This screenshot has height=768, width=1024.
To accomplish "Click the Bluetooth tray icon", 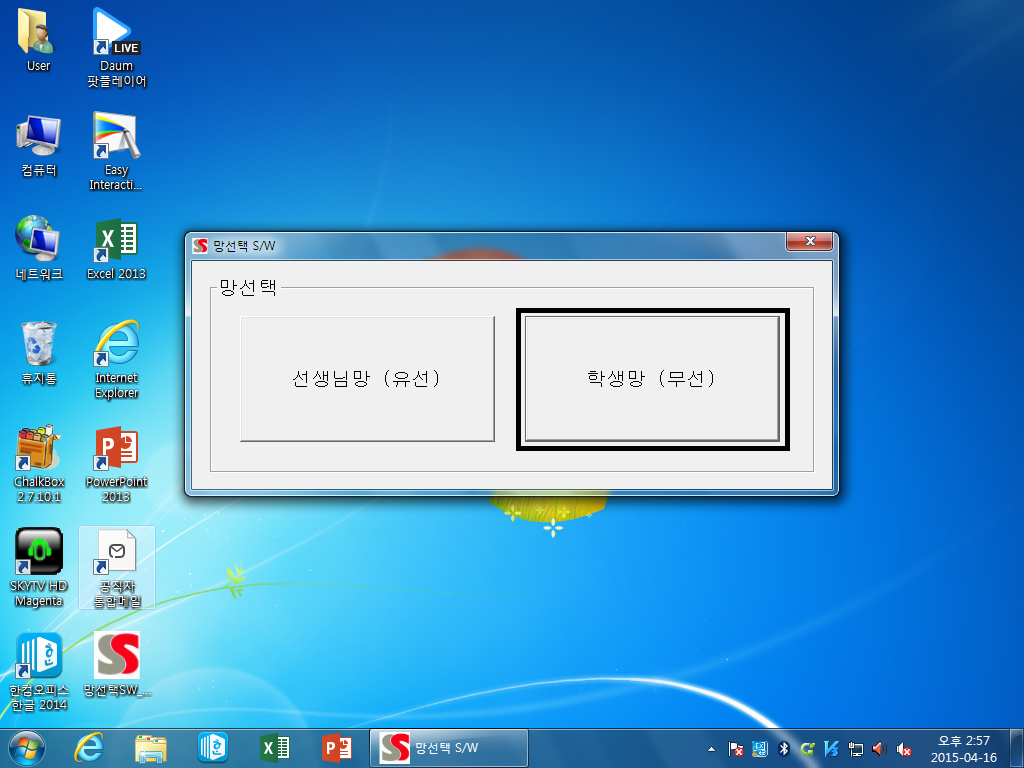I will pos(784,749).
